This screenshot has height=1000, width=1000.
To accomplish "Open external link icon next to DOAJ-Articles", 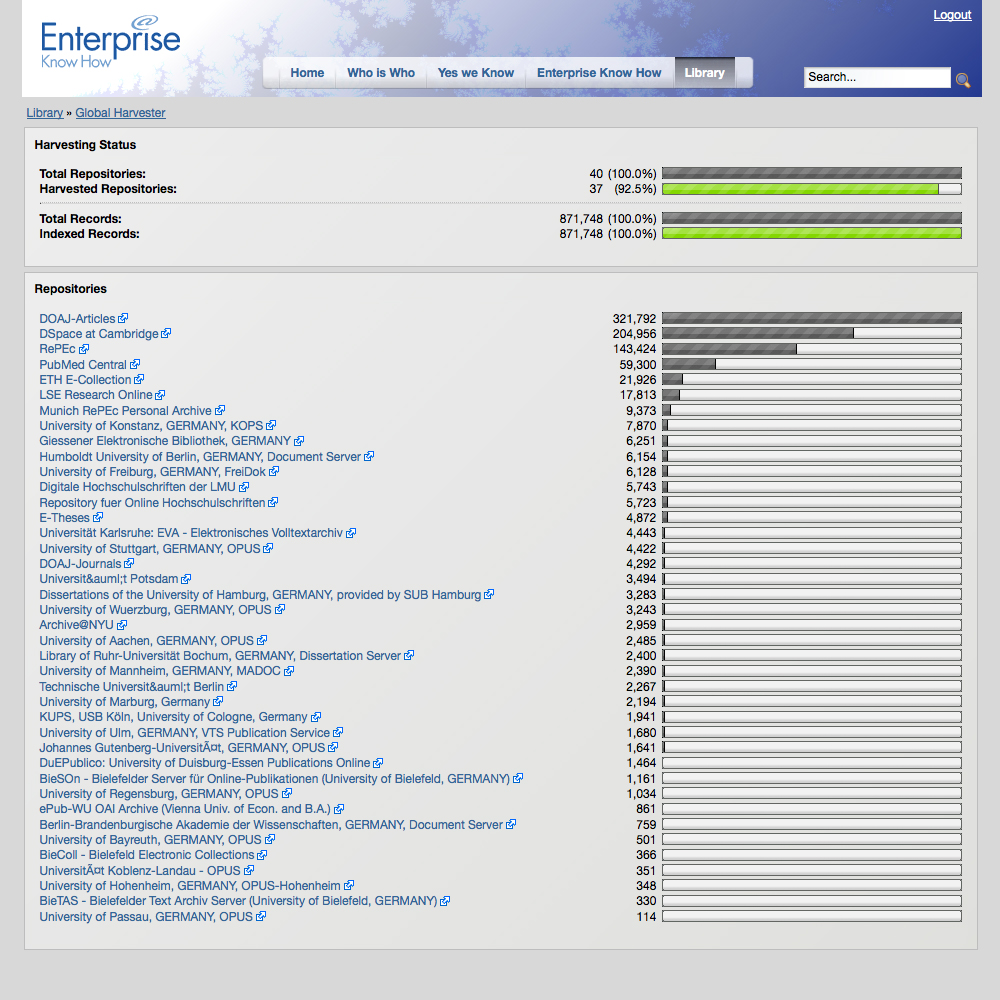I will coord(123,318).
